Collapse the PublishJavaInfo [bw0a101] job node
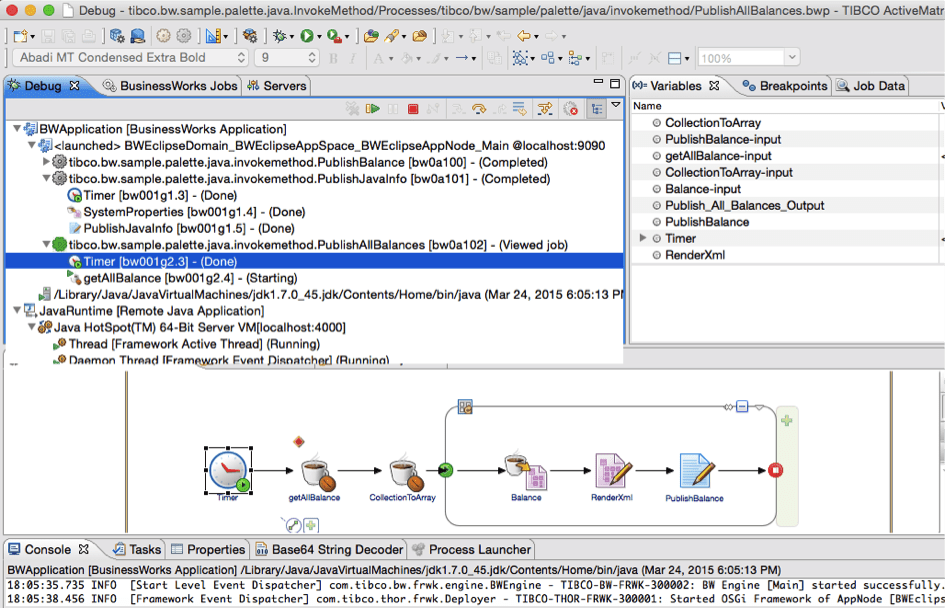 [46, 178]
